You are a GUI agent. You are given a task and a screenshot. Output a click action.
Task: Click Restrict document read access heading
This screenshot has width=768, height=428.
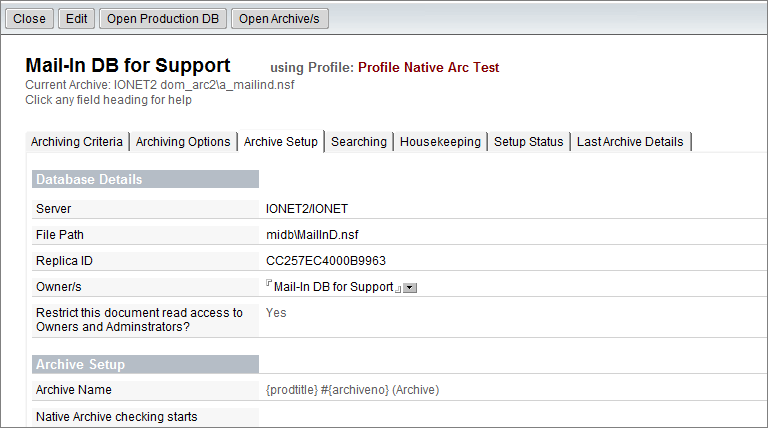[139, 320]
